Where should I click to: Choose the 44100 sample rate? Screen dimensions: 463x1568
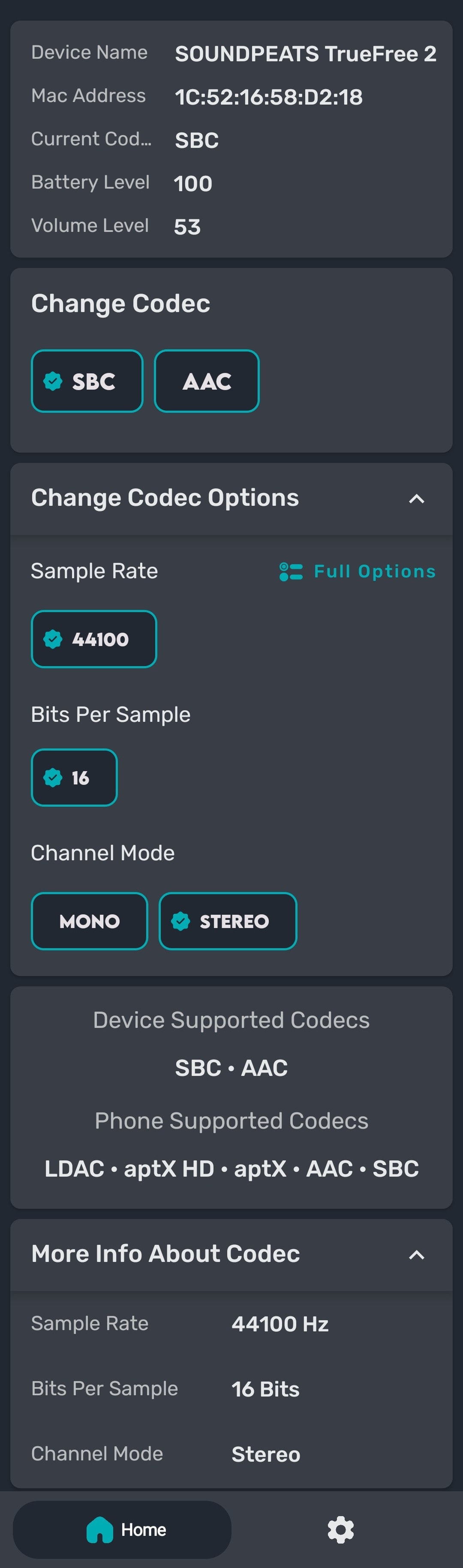[x=94, y=639]
